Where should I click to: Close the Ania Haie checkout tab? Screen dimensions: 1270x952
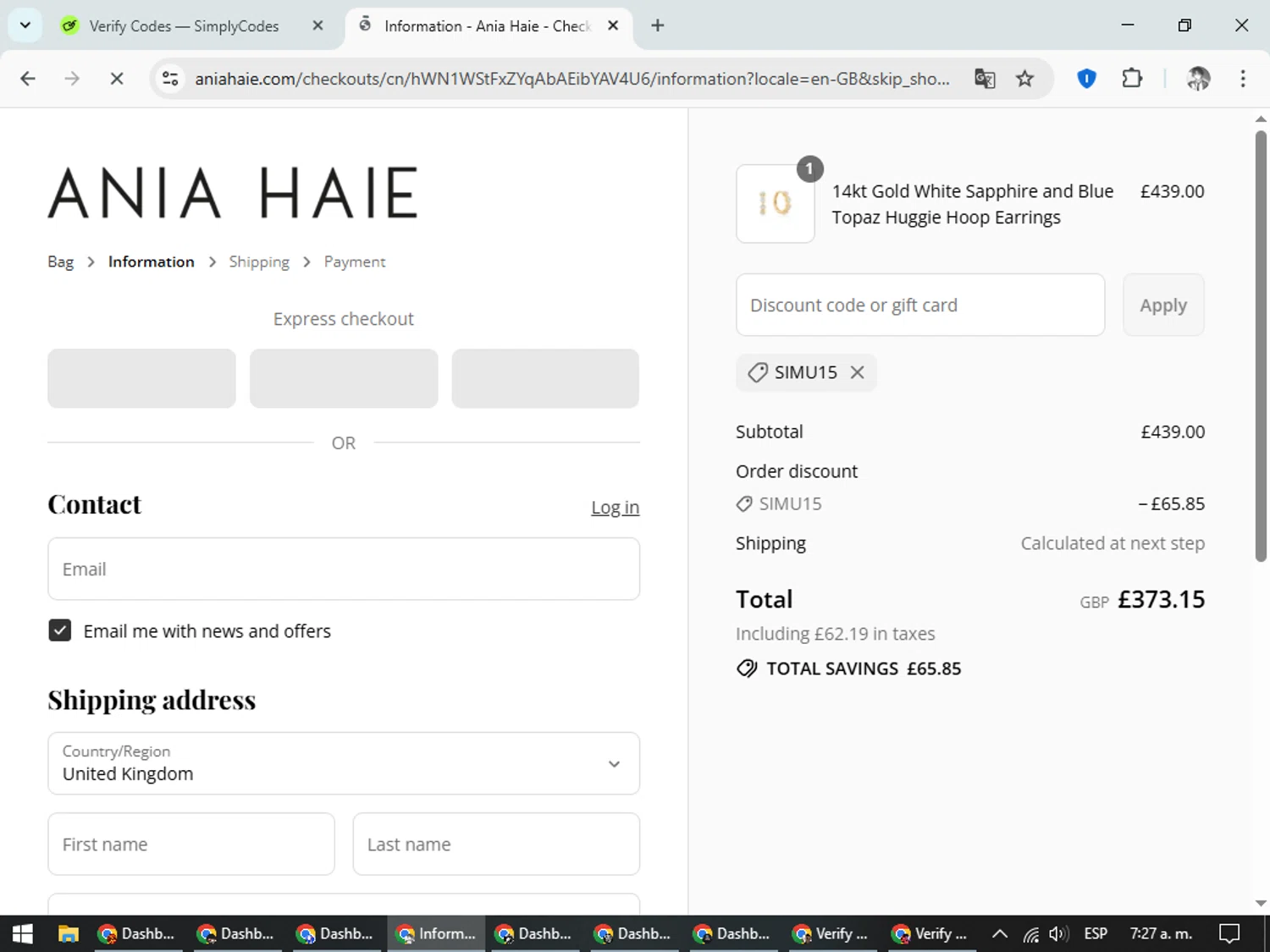pos(613,25)
